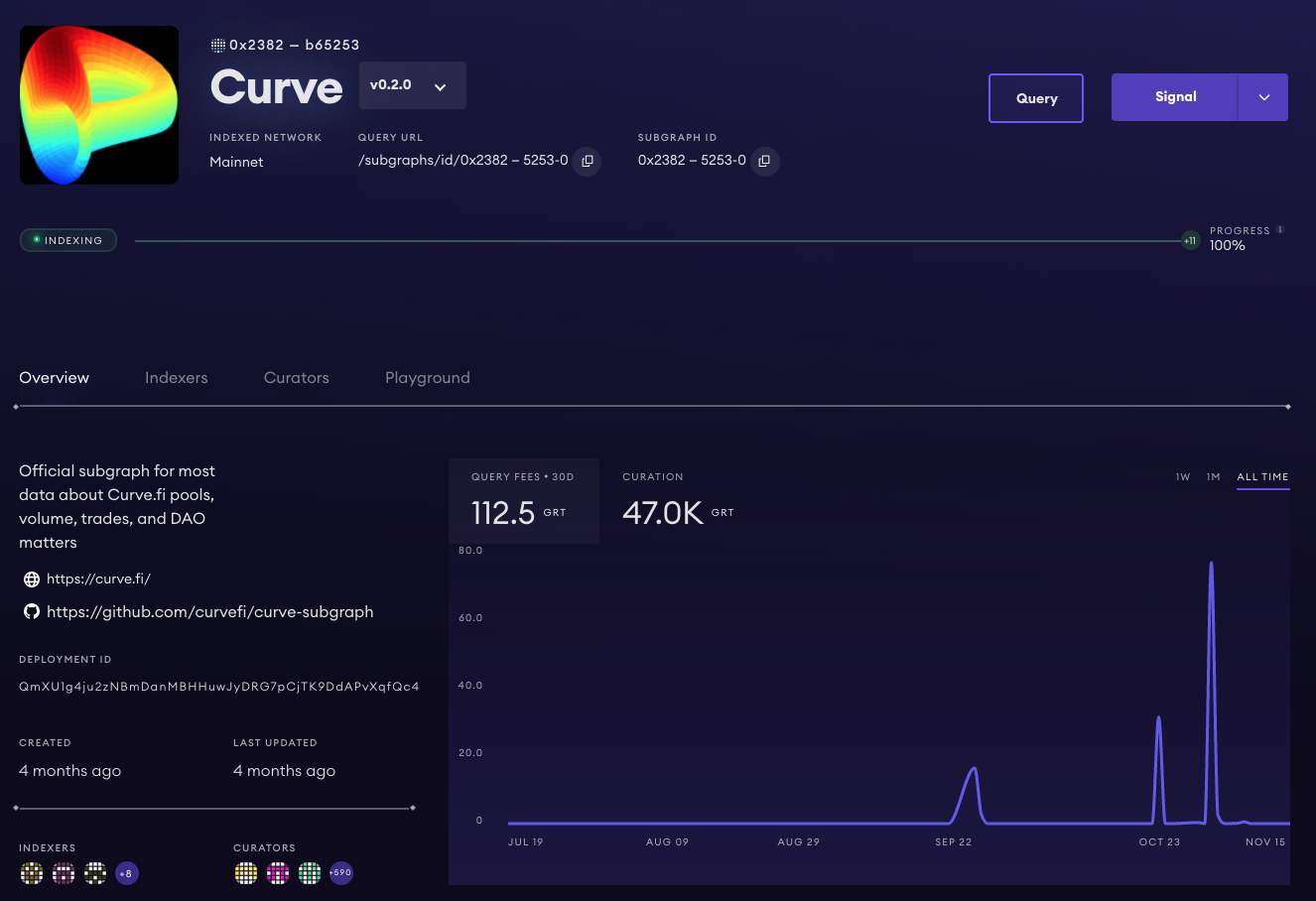This screenshot has width=1316, height=901.
Task: Show the +590 more curators badge
Action: [x=341, y=873]
